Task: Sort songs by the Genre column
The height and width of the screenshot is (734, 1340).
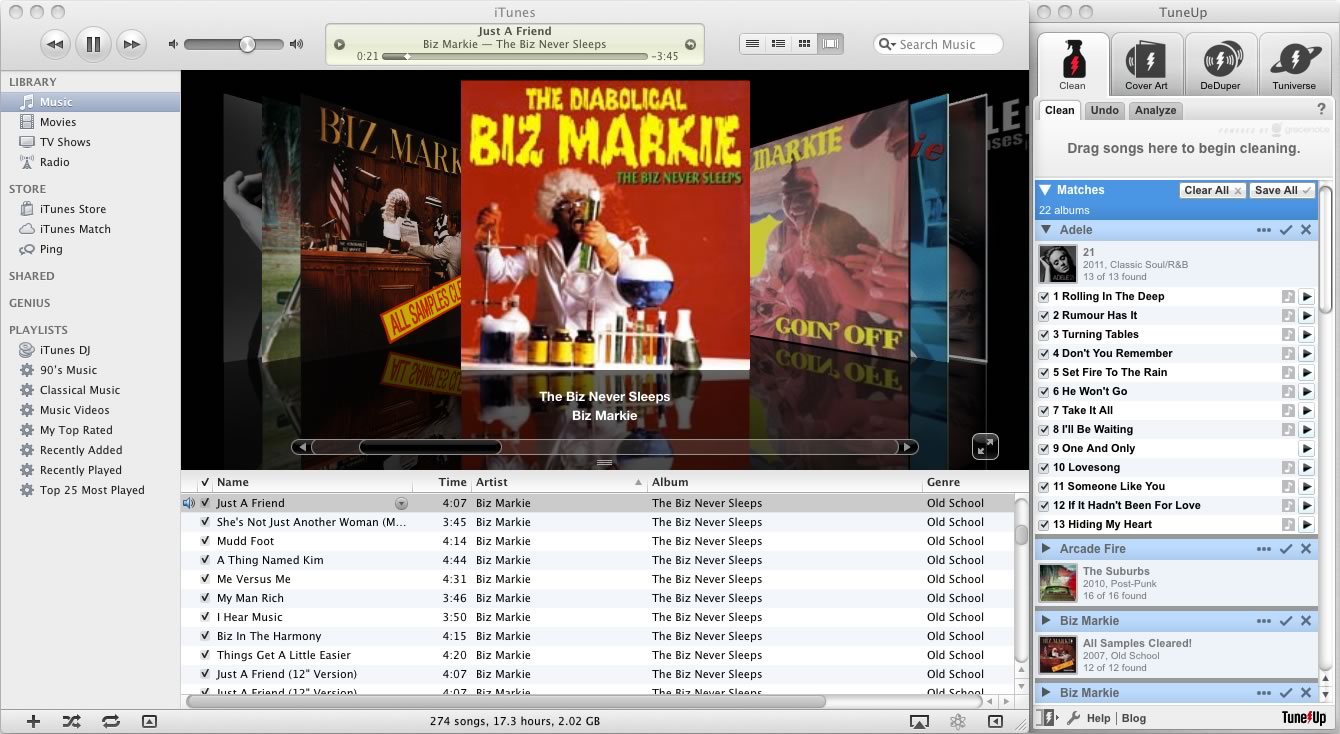Action: click(968, 482)
